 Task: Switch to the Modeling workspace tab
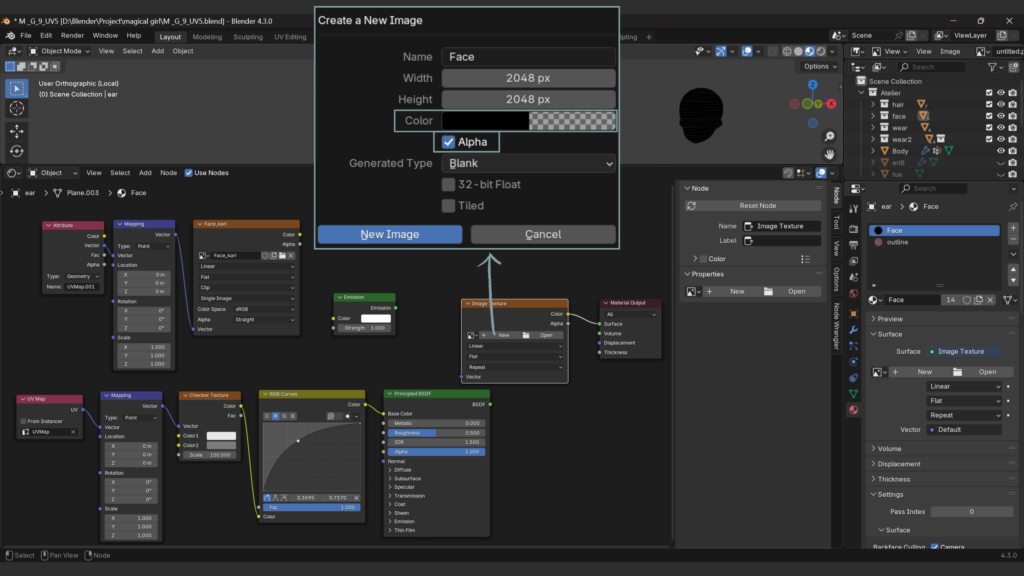tap(207, 37)
